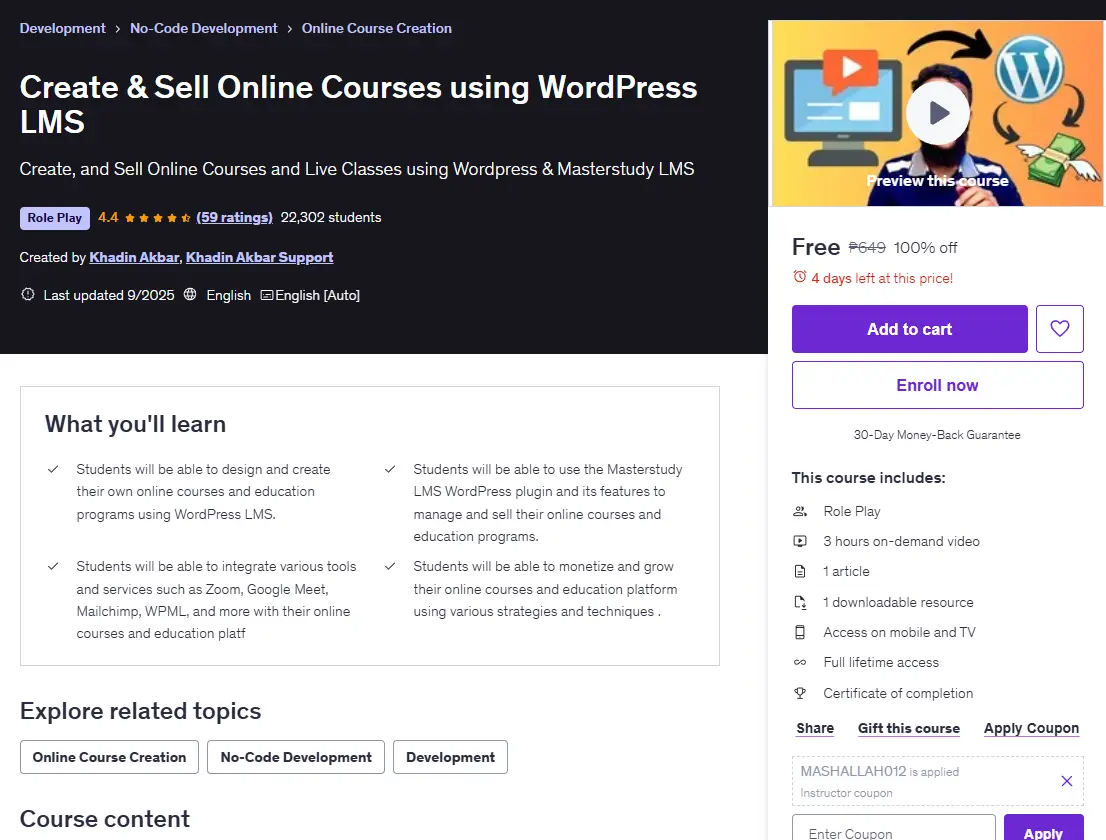Click the course preview thumbnail image
Screen dimensions: 1106x840
tap(937, 113)
